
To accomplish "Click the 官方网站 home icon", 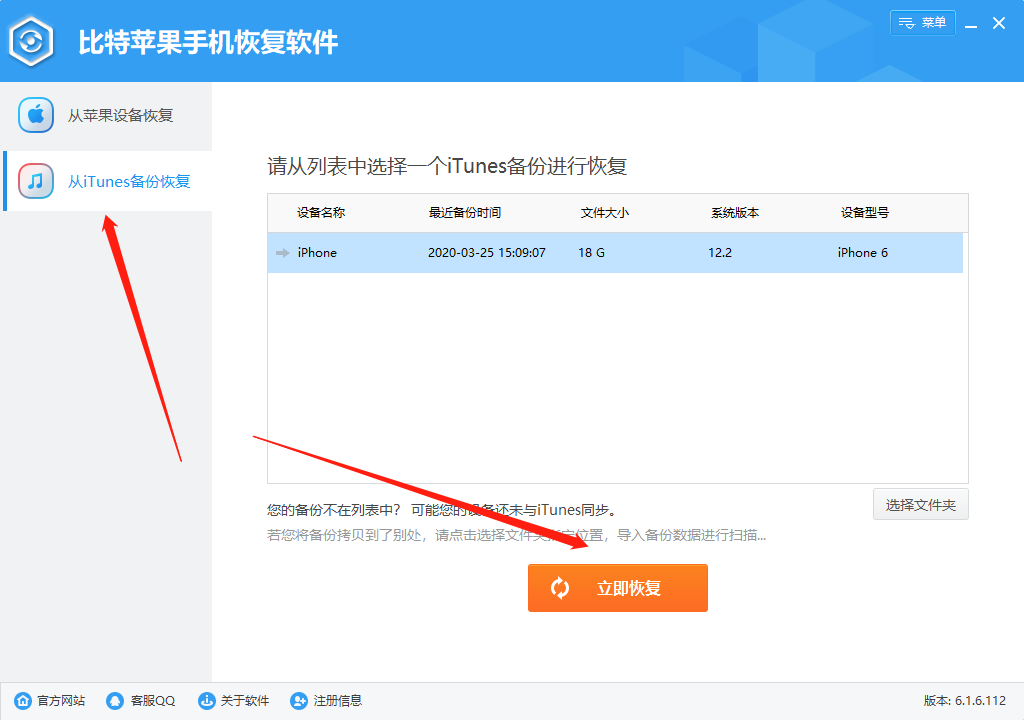I will tap(23, 701).
